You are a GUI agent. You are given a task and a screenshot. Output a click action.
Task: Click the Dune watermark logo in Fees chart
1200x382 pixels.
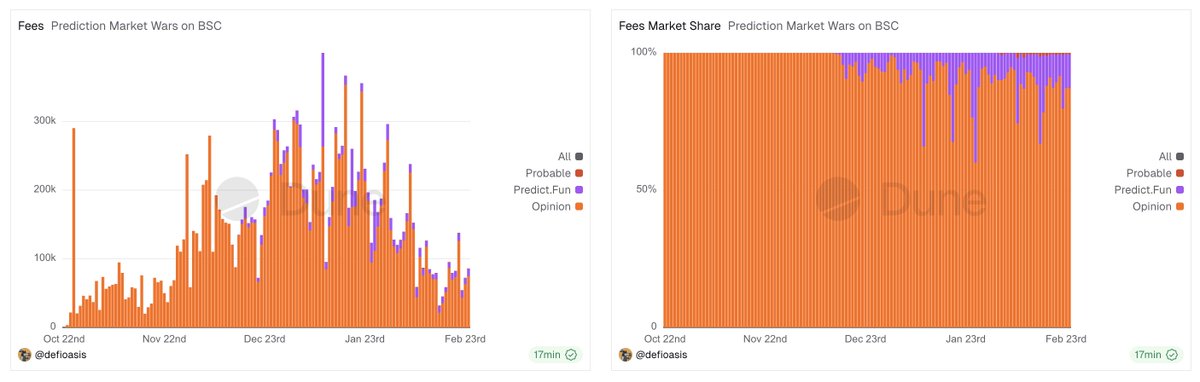(x=237, y=198)
